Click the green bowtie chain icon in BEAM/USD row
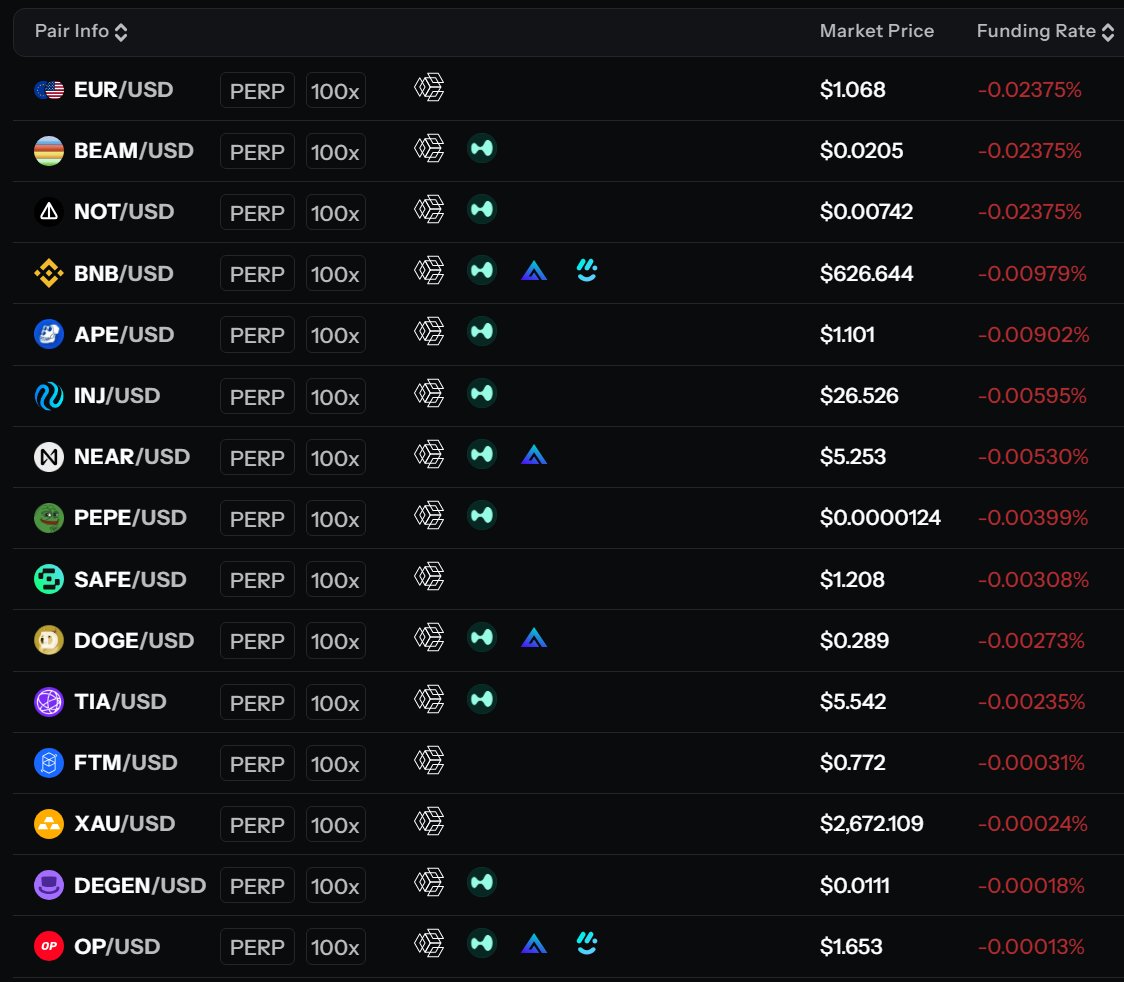The image size is (1124, 982). coord(482,148)
